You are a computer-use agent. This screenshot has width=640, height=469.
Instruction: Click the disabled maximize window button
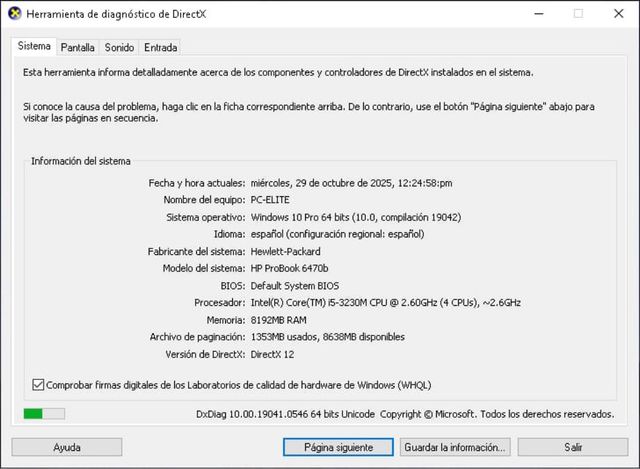pos(578,13)
